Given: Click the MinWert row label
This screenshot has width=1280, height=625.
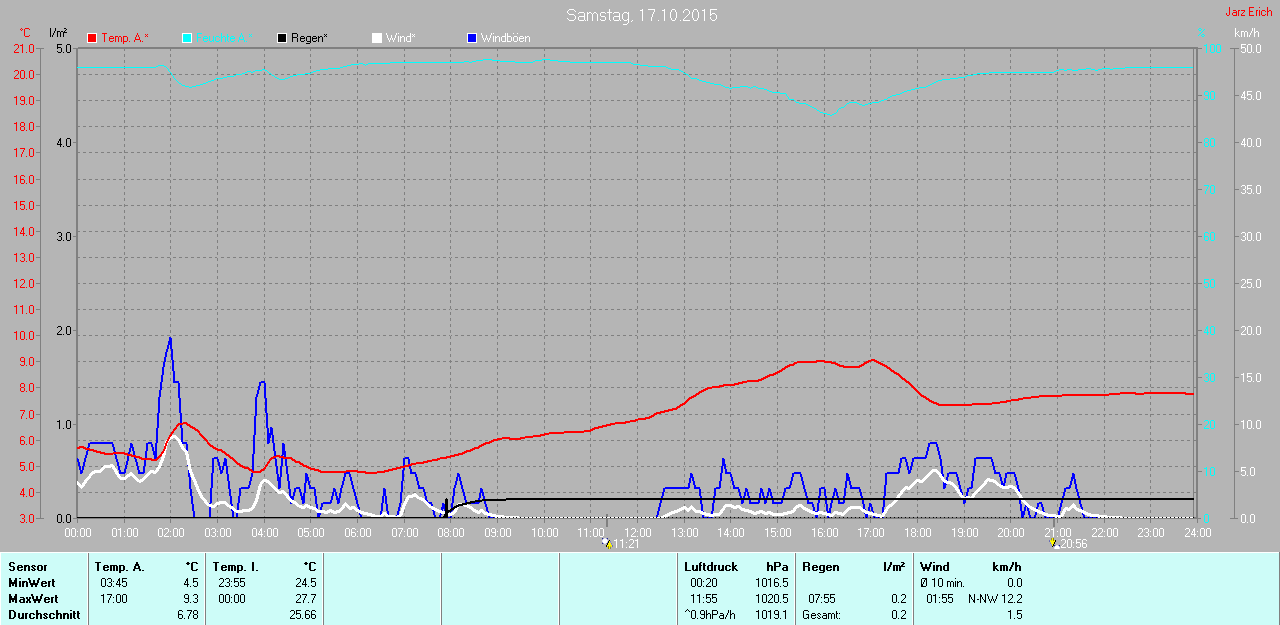Looking at the screenshot, I should tap(31, 583).
